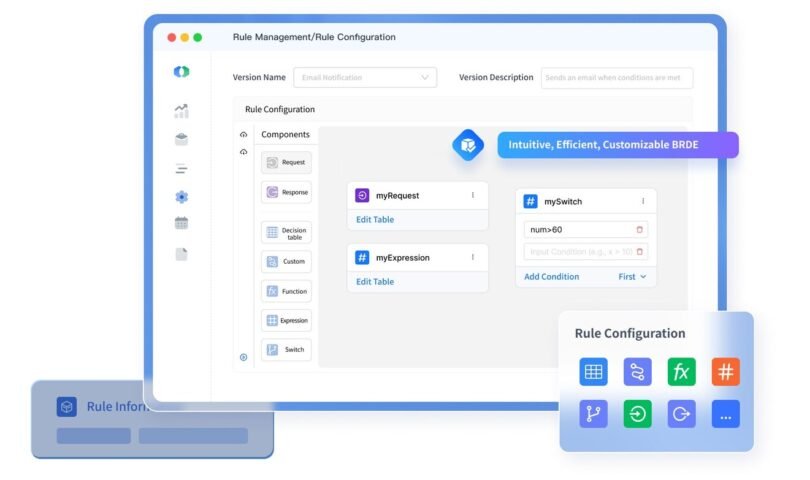Open the calendar icon in left sidebar
810x480 pixels.
point(181,223)
